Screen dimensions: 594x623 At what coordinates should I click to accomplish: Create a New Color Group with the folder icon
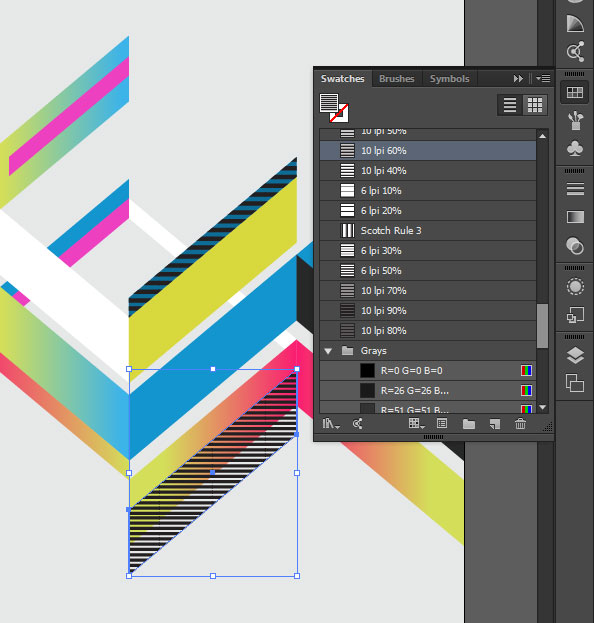pyautogui.click(x=469, y=424)
